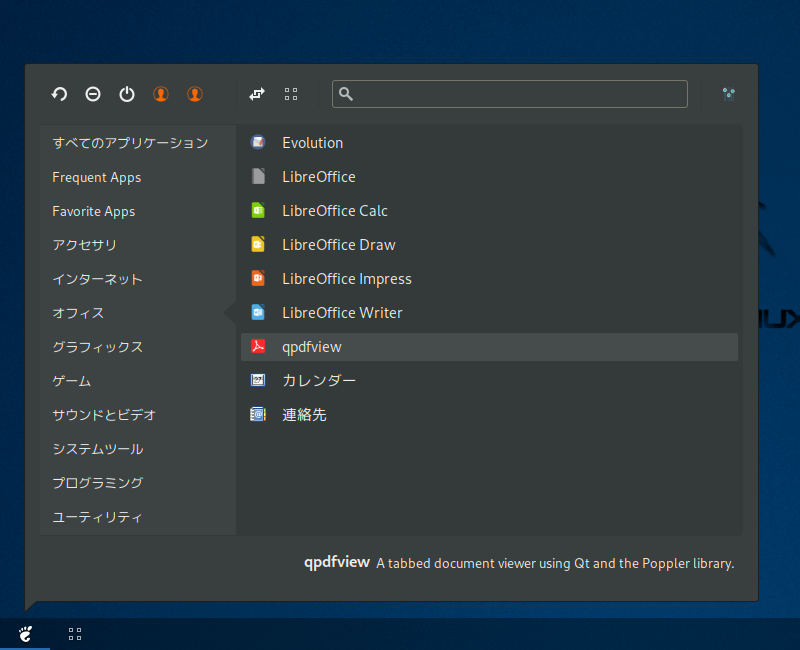Image resolution: width=800 pixels, height=650 pixels.
Task: Launch Evolution from the app list
Action: (489, 142)
